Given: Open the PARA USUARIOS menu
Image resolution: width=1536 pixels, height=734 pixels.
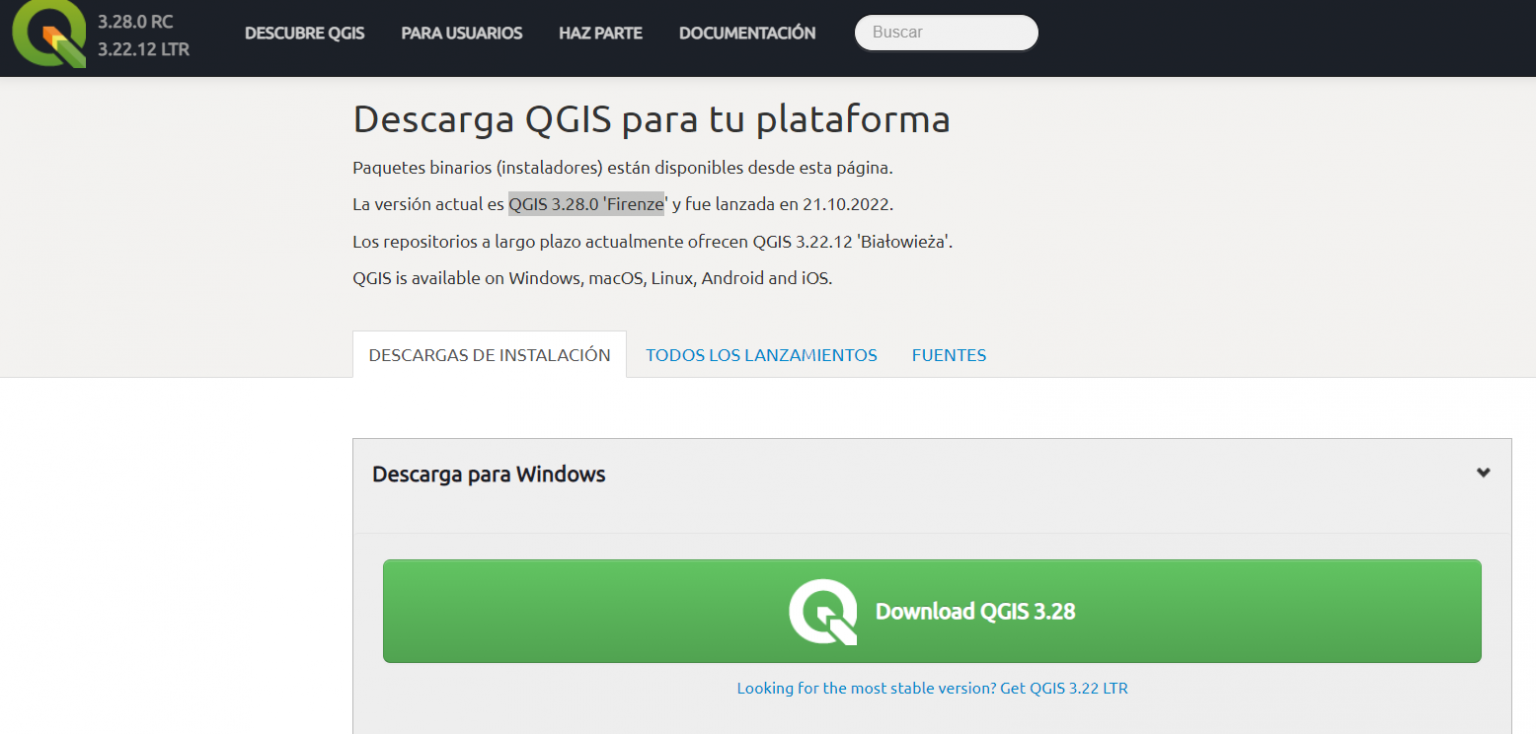Looking at the screenshot, I should click(x=461, y=33).
